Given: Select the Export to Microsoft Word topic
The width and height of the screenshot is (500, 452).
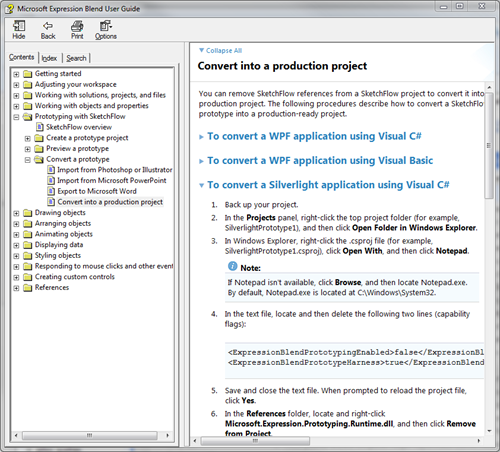Looking at the screenshot, I should (97, 191).
